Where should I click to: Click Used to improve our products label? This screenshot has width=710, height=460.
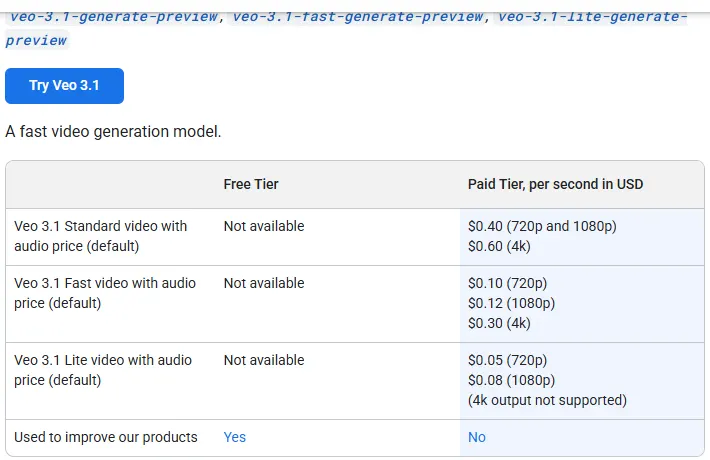[106, 437]
